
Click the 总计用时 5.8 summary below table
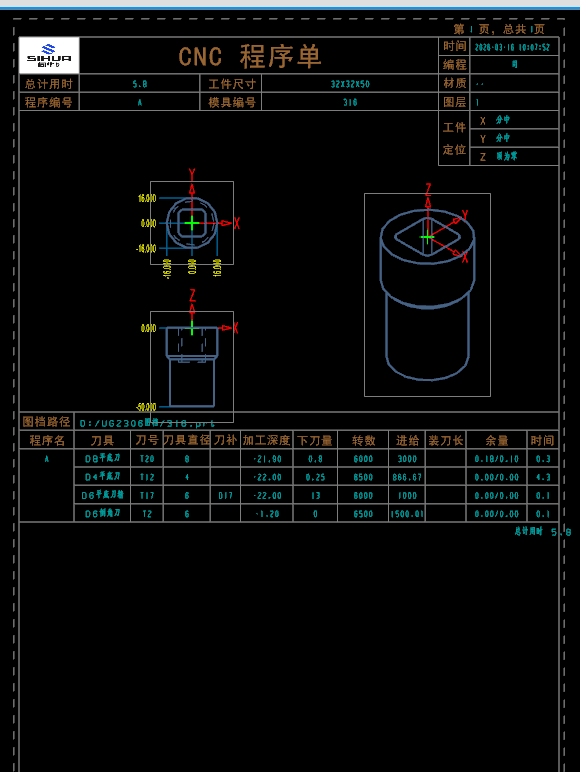pyautogui.click(x=543, y=531)
